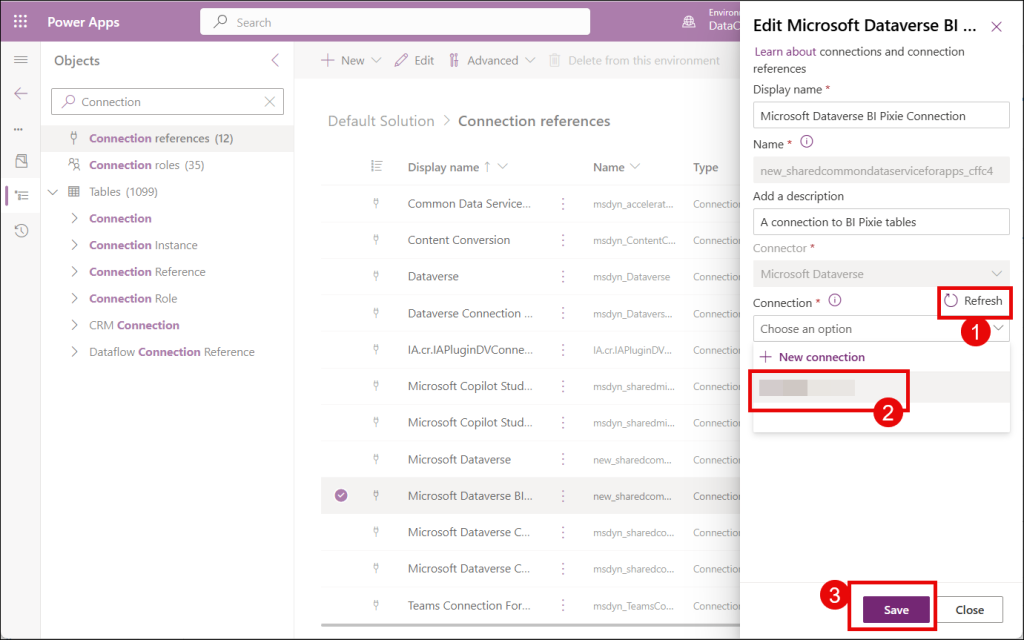
Task: Collapse the Tables (1099) tree group
Action: [52, 192]
